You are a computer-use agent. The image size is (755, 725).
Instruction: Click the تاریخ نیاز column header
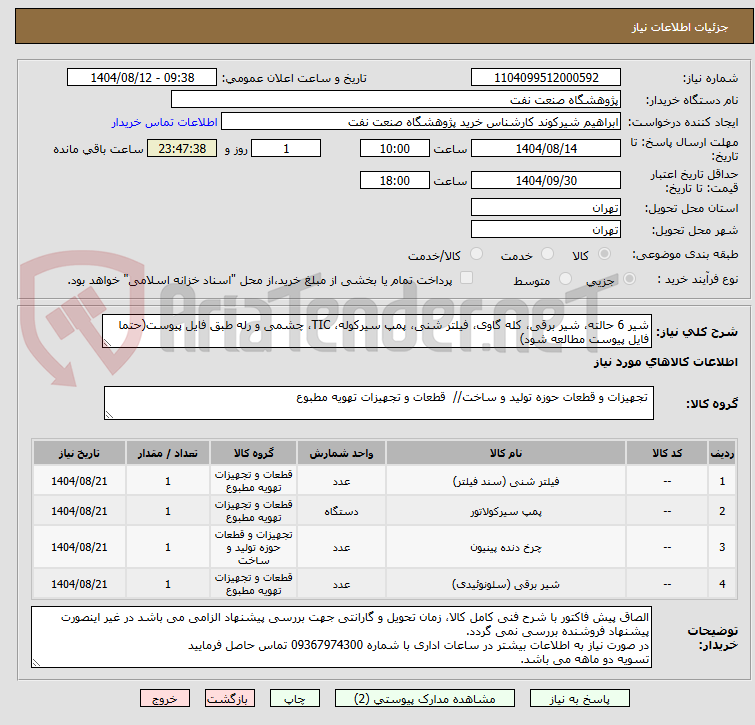tap(78, 453)
